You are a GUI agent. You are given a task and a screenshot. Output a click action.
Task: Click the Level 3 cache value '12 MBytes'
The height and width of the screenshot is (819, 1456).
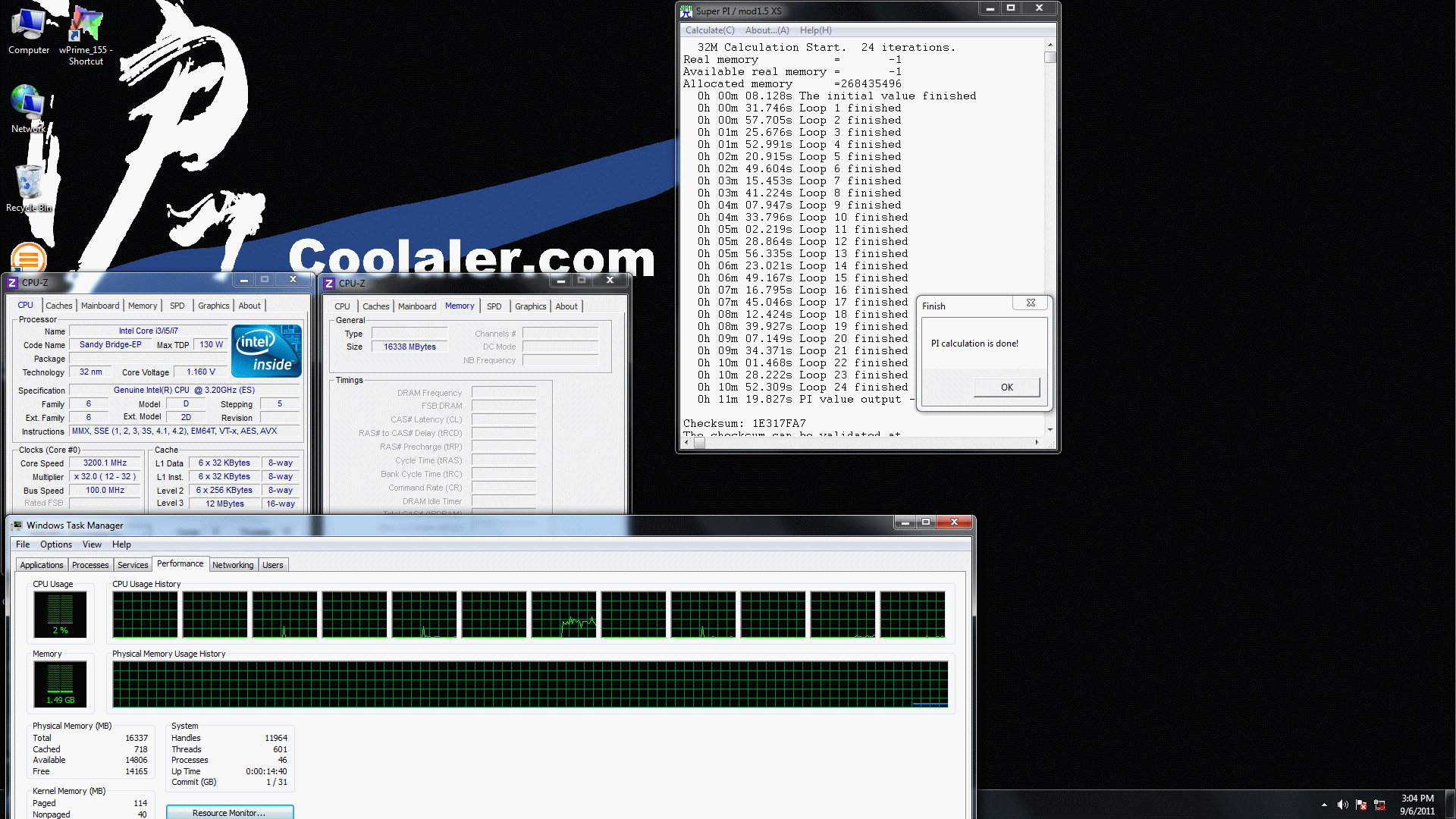[224, 504]
